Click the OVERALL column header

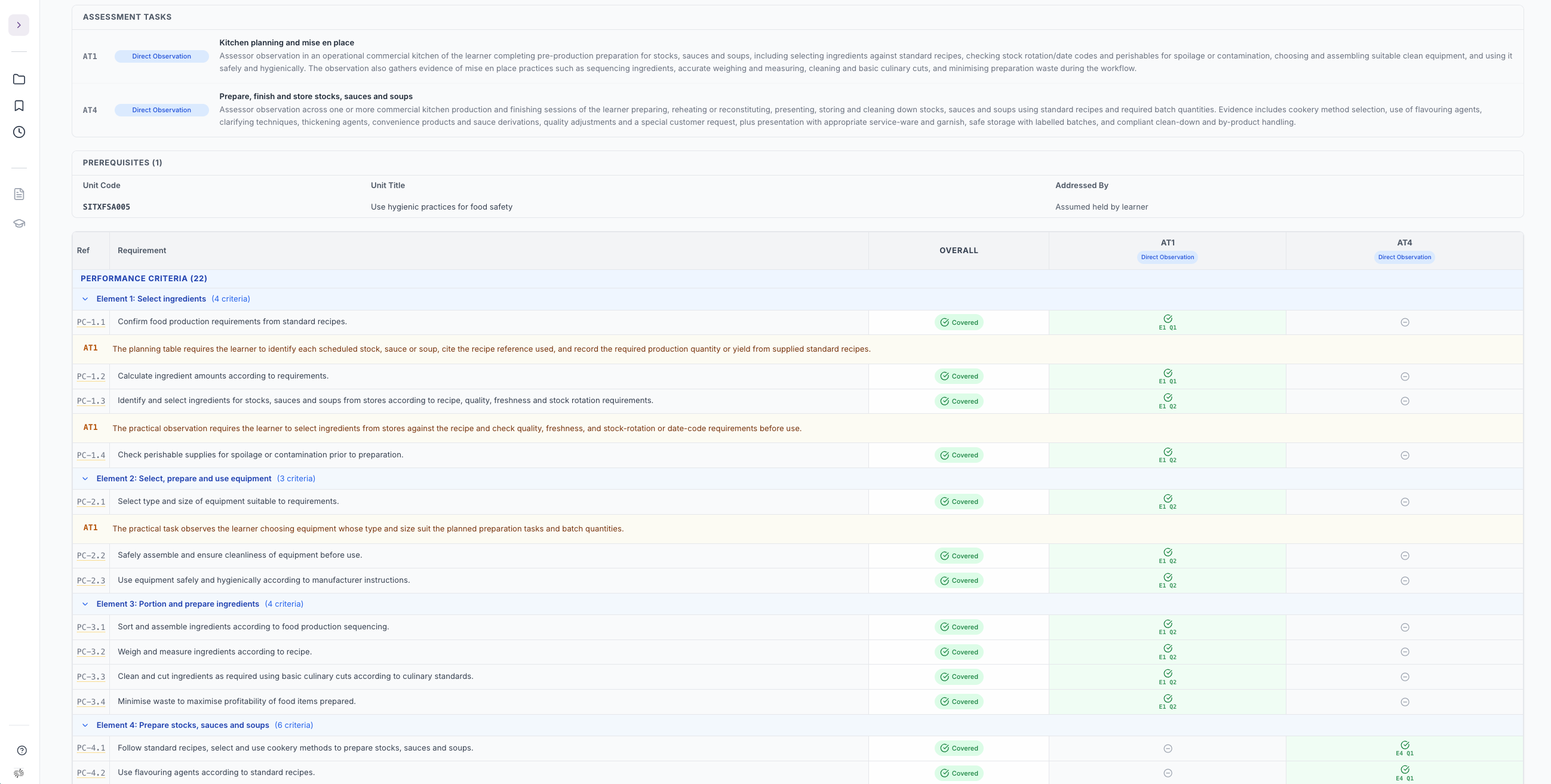(x=959, y=251)
